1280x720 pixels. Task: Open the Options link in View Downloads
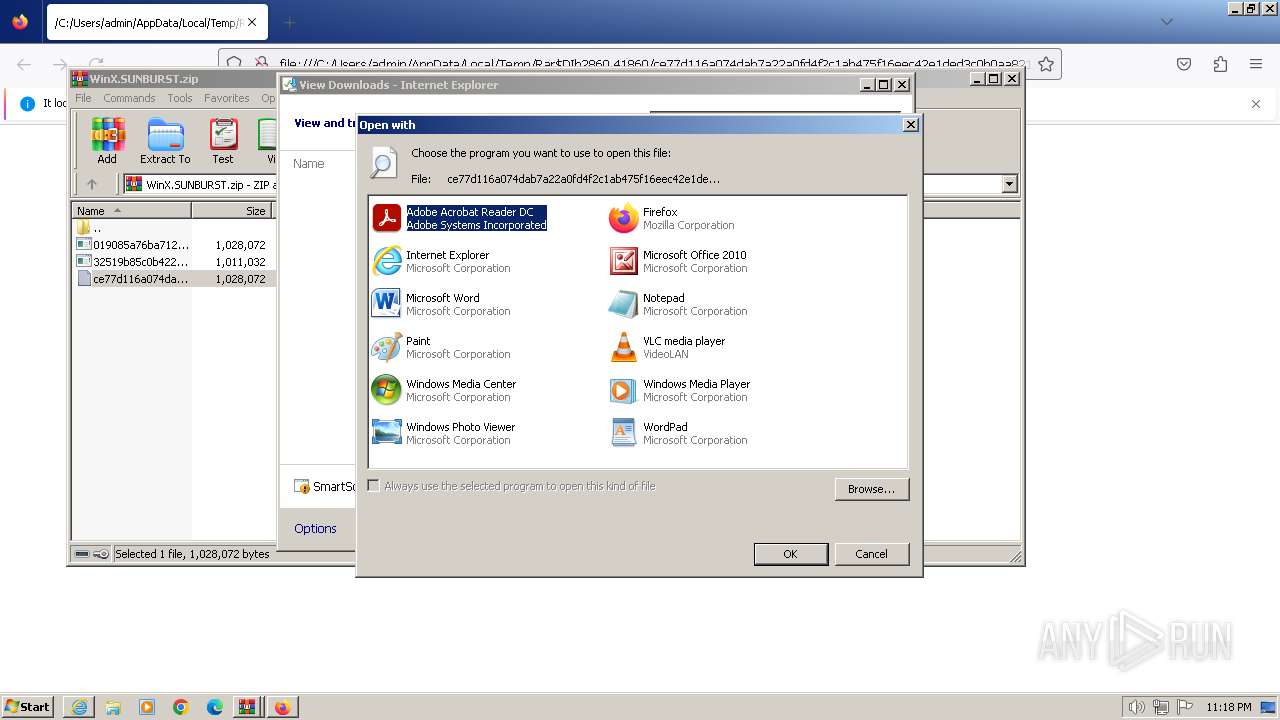tap(315, 528)
